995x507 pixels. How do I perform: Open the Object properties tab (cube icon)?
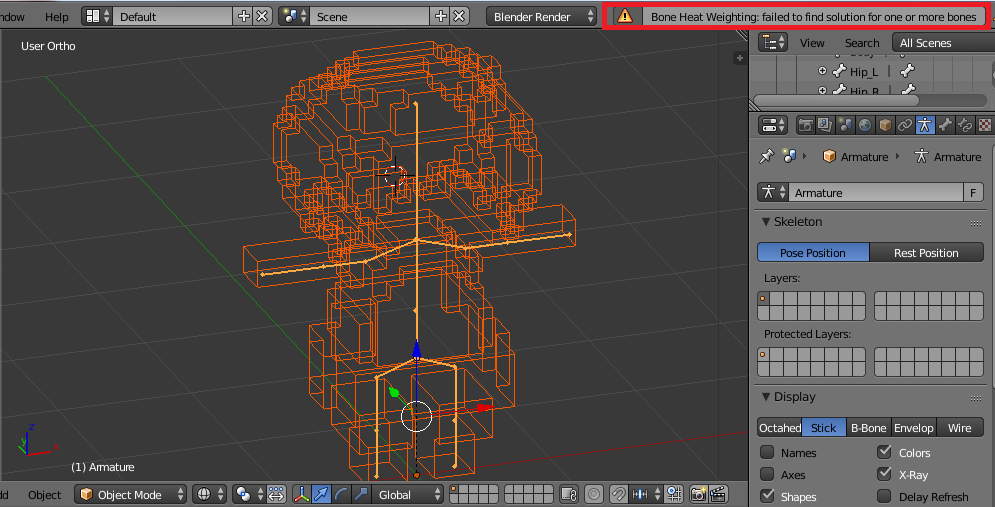pyautogui.click(x=885, y=125)
